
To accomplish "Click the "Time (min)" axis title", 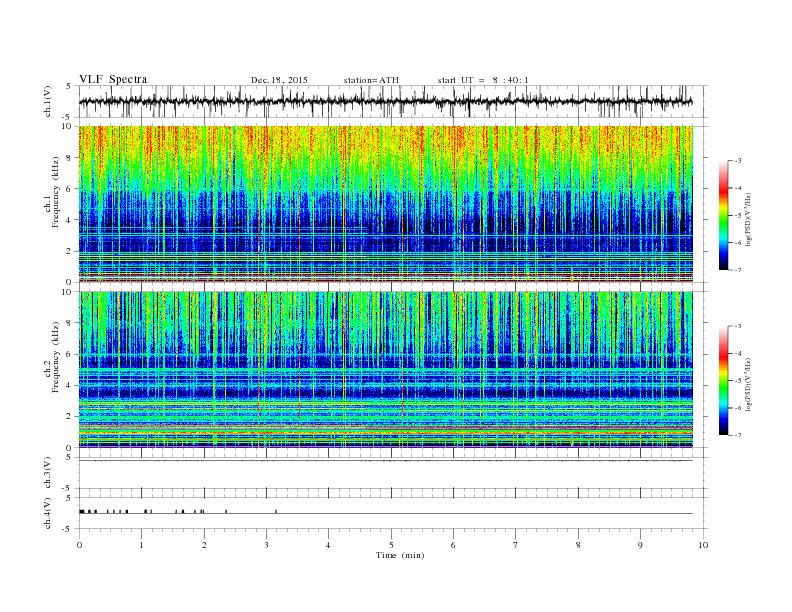I will tap(400, 555).
